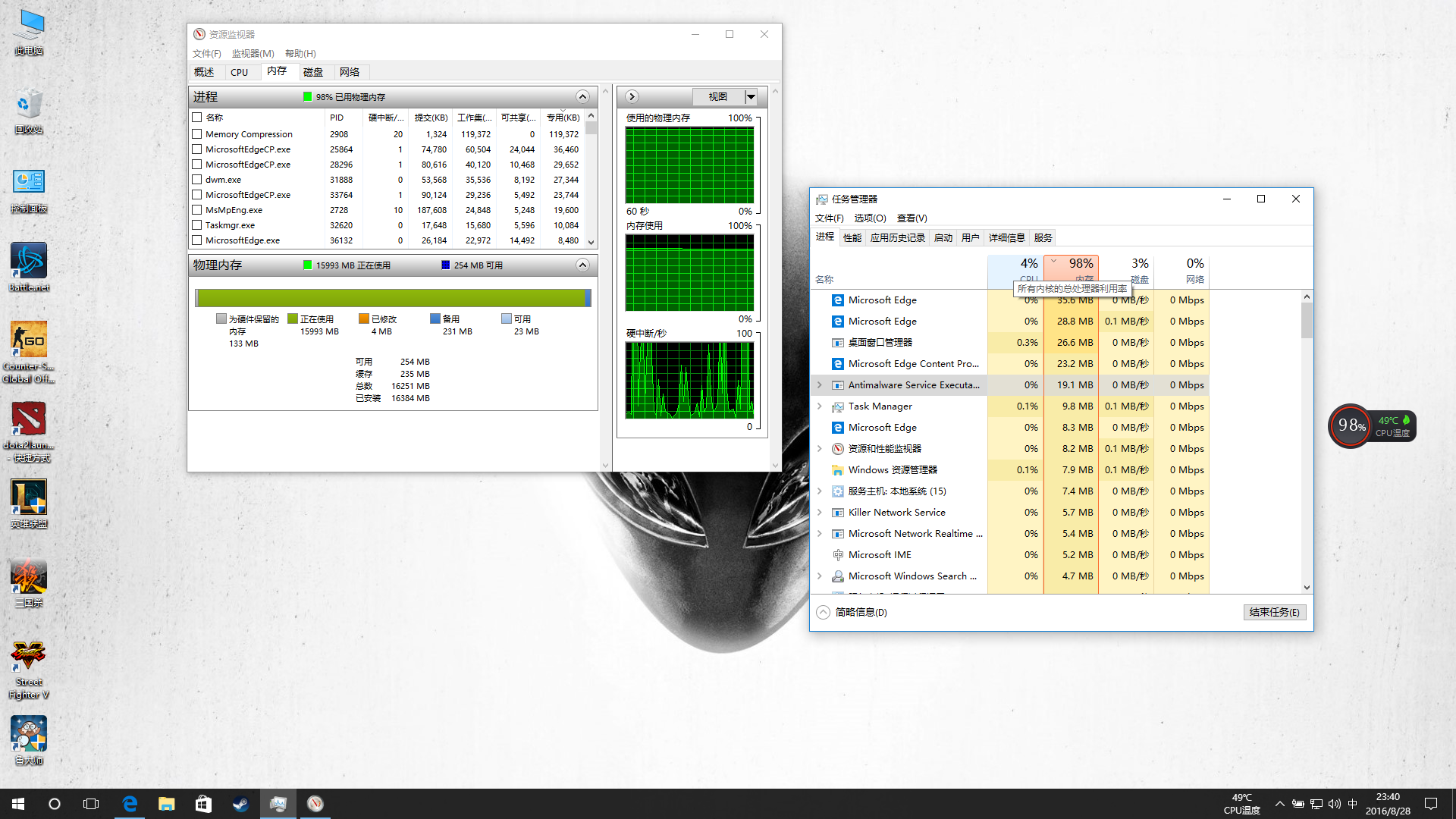Expand the 服务主机: 本地系统 (15) row

click(x=820, y=491)
